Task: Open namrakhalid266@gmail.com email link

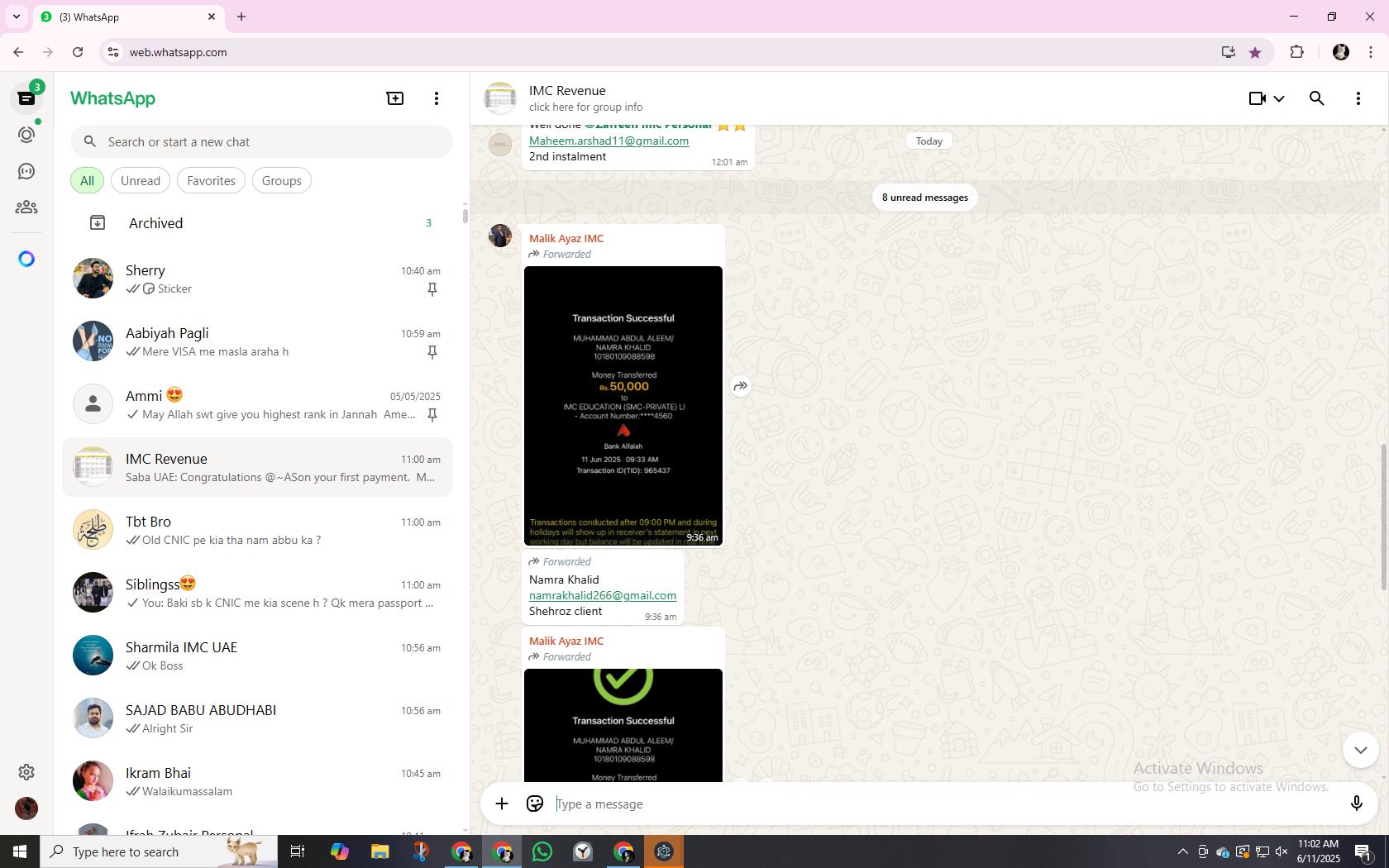Action: 603,595
